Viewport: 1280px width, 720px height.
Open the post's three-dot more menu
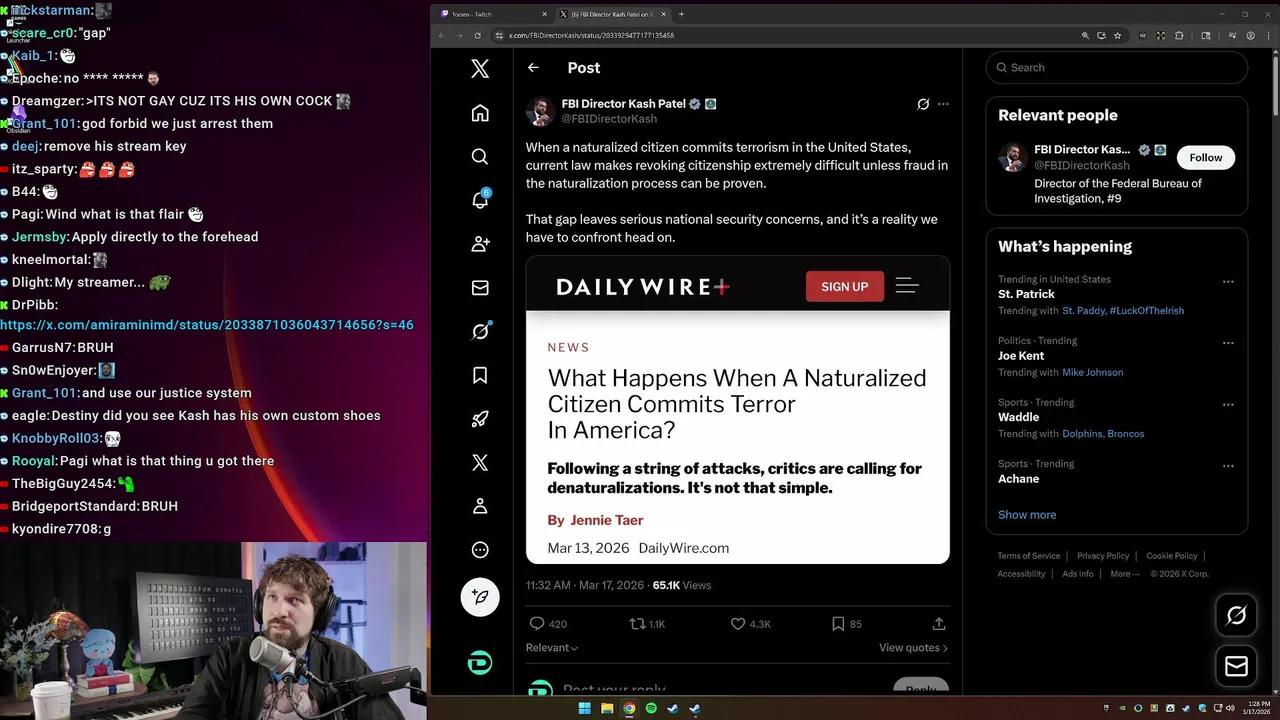tap(943, 104)
